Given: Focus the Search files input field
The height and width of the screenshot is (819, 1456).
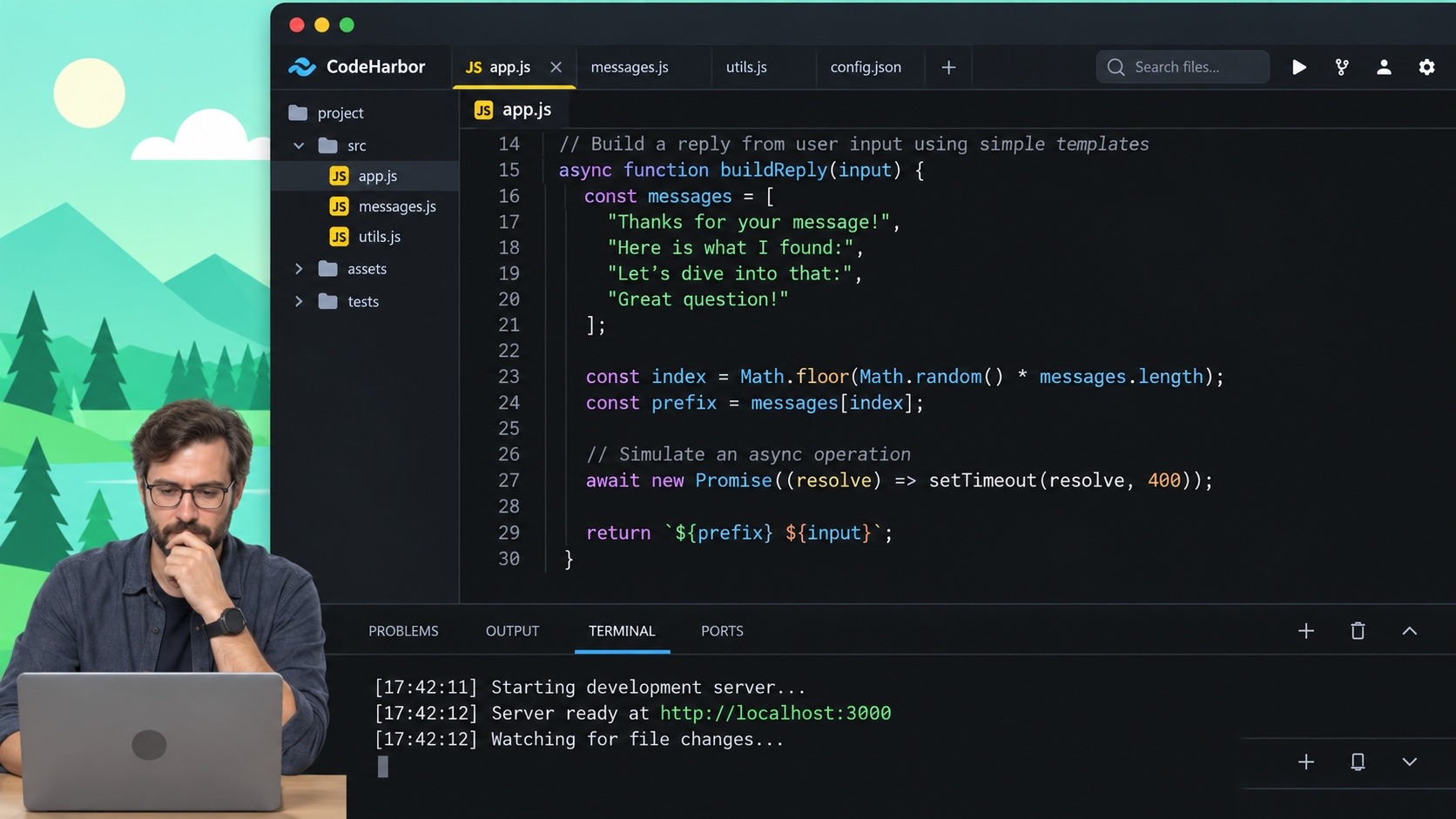Looking at the screenshot, I should click(x=1183, y=67).
